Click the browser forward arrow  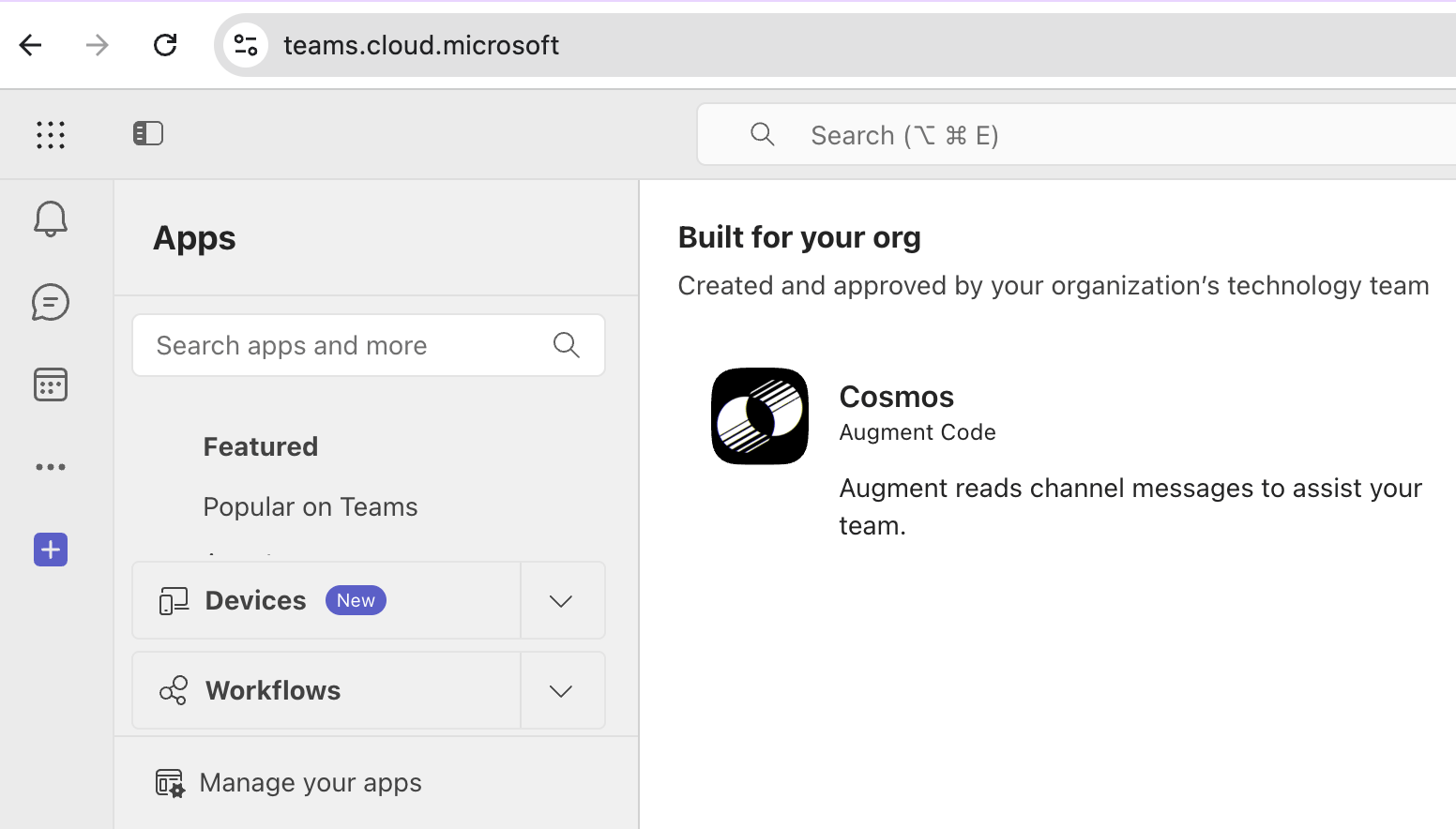98,45
